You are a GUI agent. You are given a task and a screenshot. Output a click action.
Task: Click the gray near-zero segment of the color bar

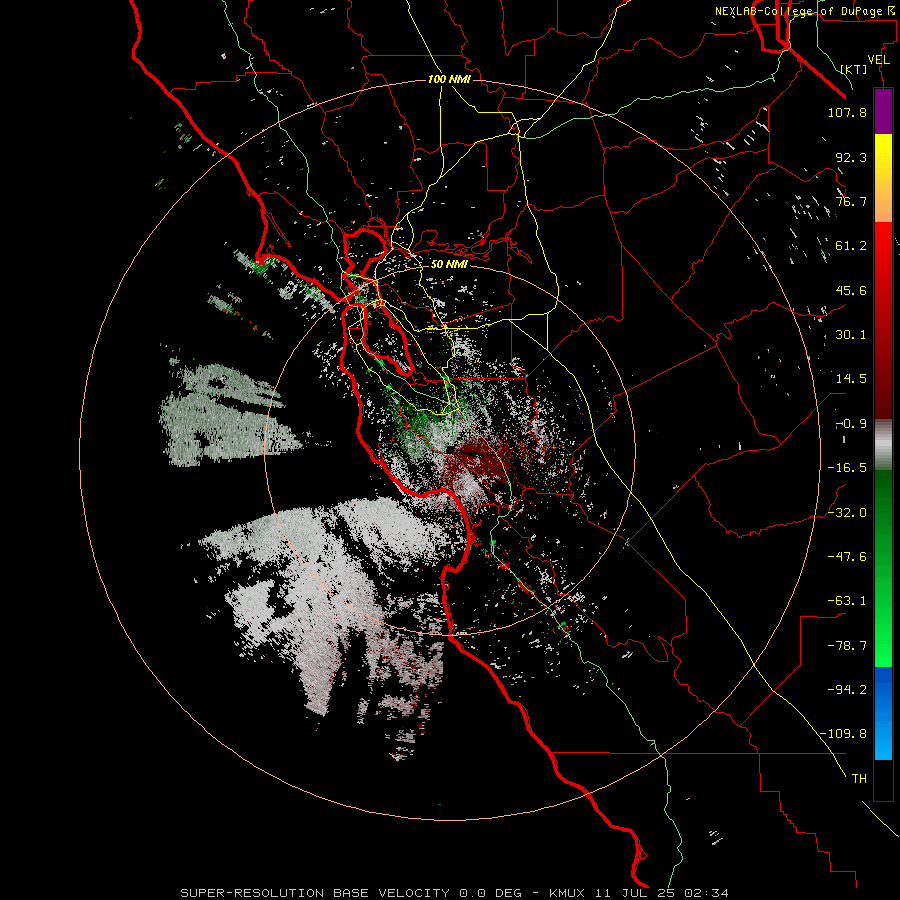[x=883, y=445]
